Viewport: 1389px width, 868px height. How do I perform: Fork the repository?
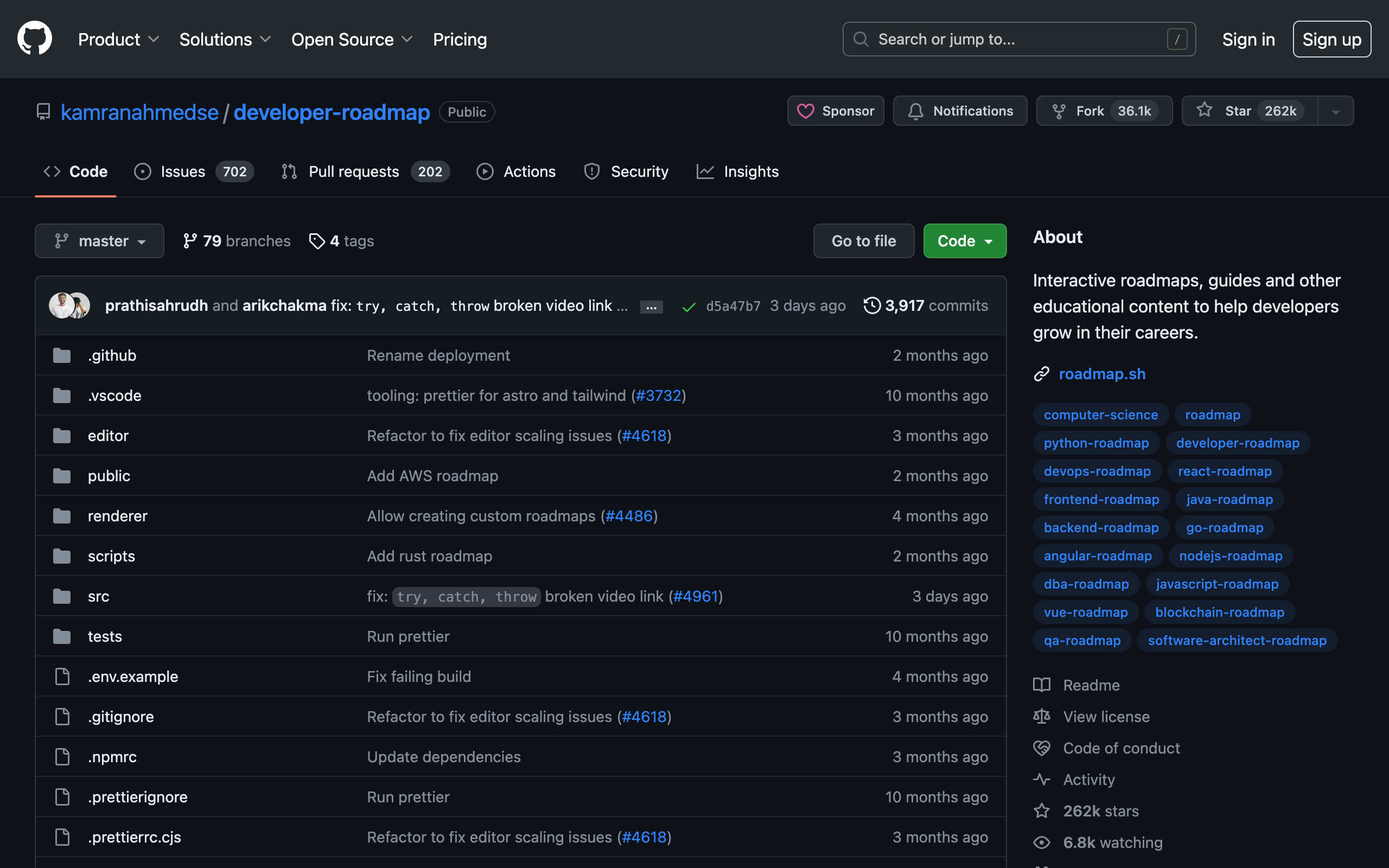tap(1104, 111)
